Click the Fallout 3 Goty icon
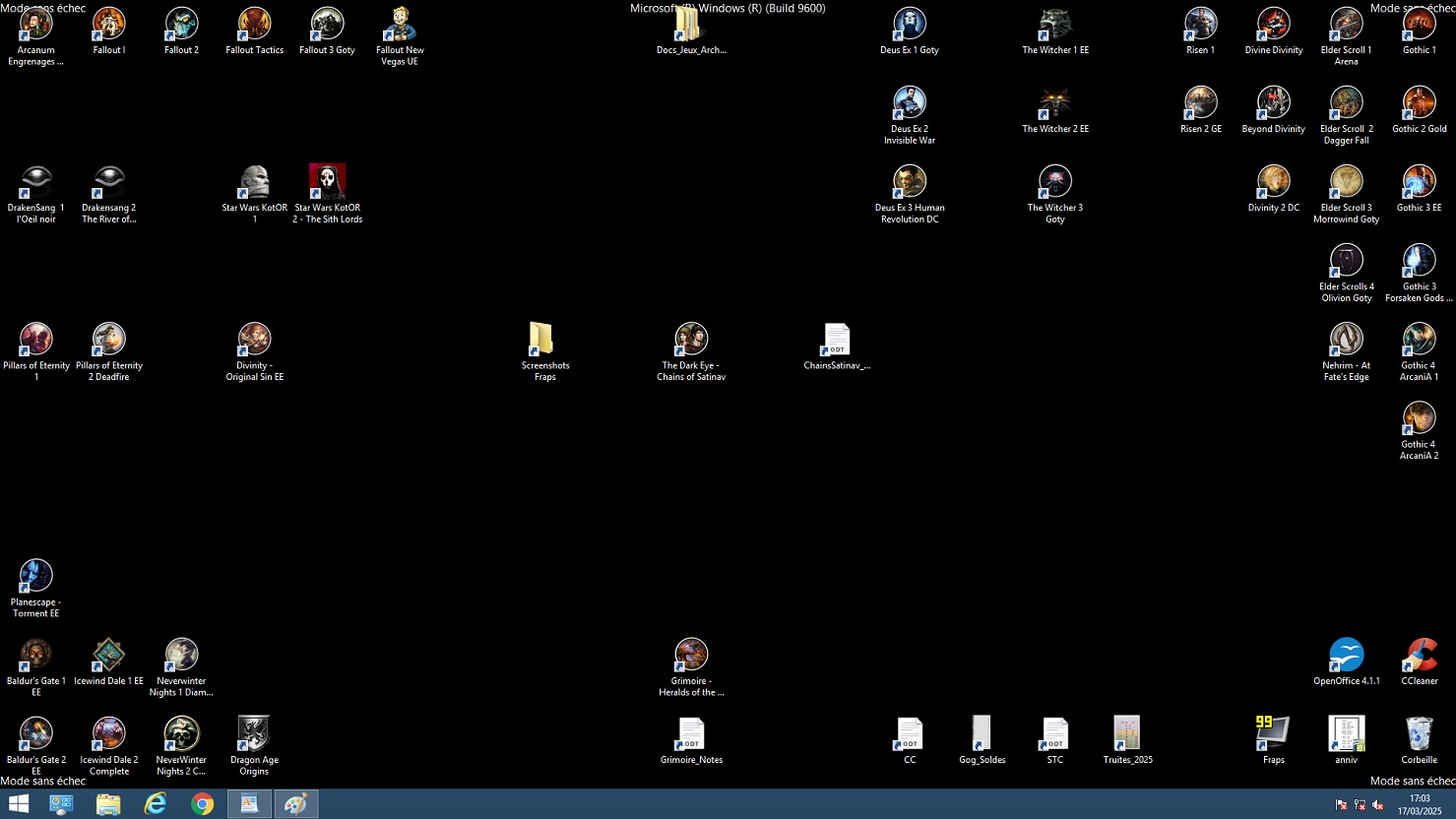This screenshot has height=819, width=1456. [328, 24]
